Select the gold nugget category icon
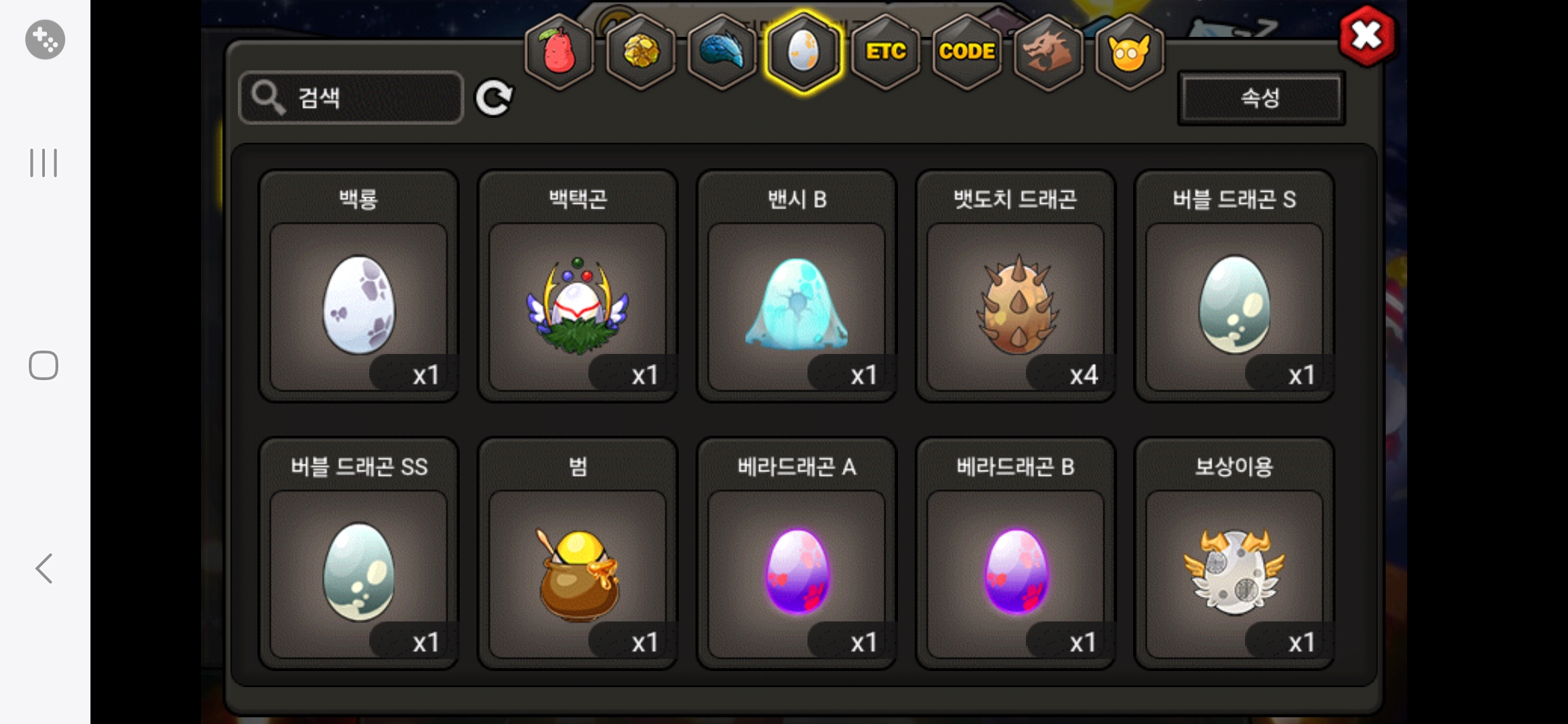Screen dimensions: 1568x724 [x=641, y=52]
